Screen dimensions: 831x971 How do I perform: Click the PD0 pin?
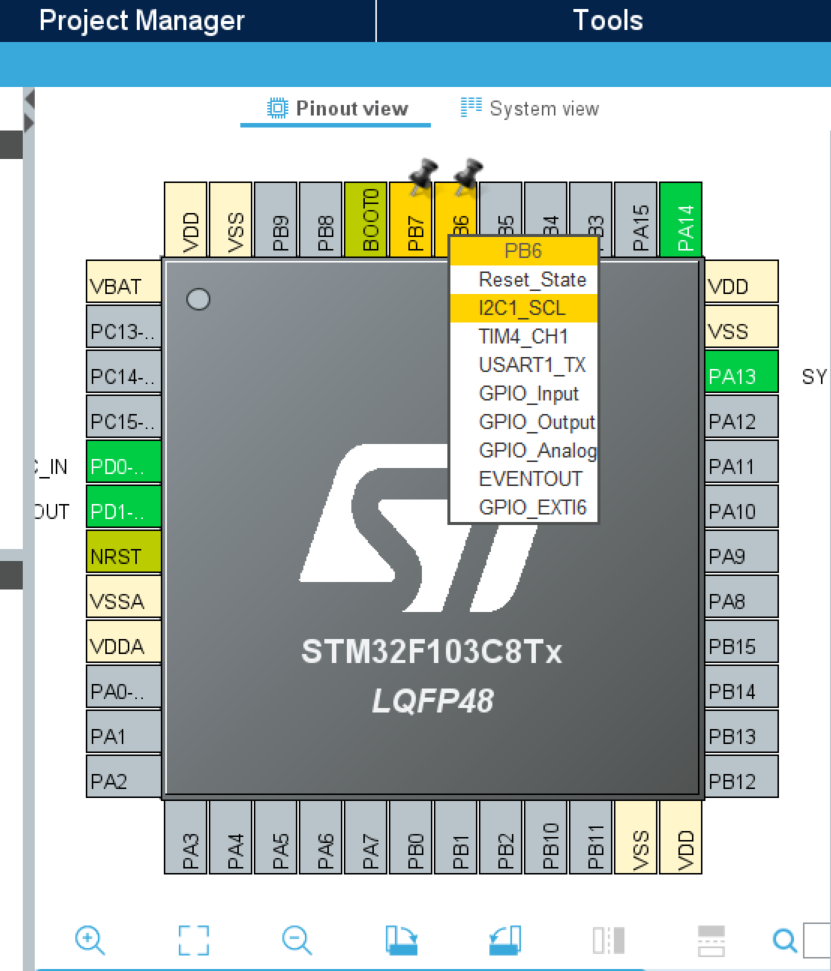124,461
